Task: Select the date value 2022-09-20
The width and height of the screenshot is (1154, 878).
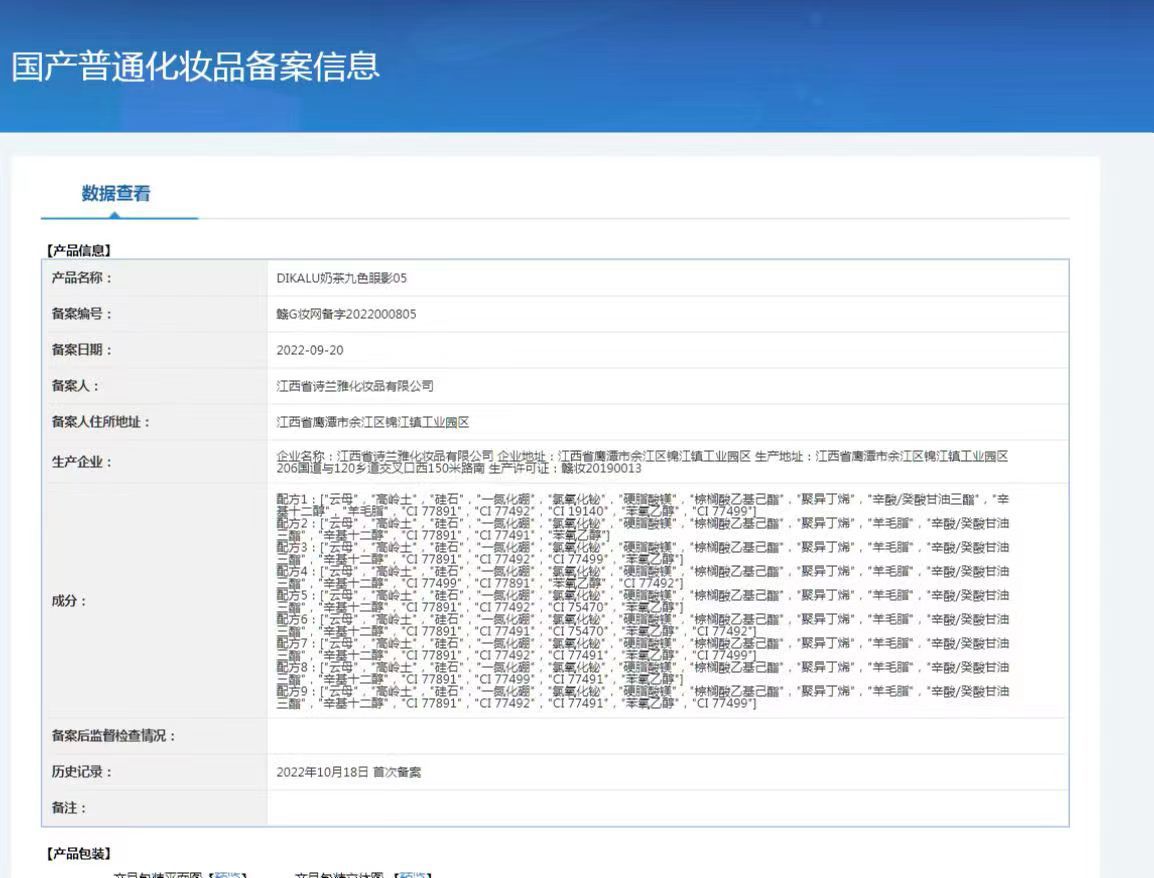Action: [x=310, y=350]
